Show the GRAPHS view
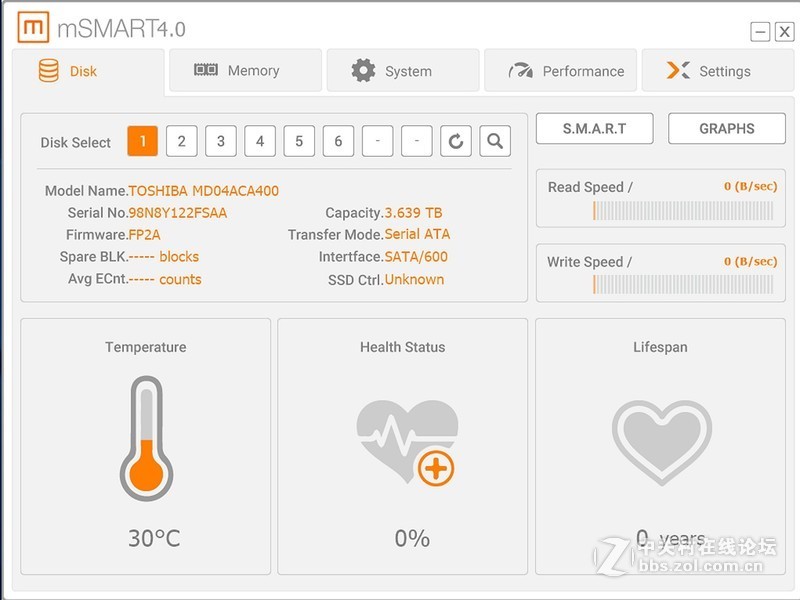The image size is (800, 600). 727,129
